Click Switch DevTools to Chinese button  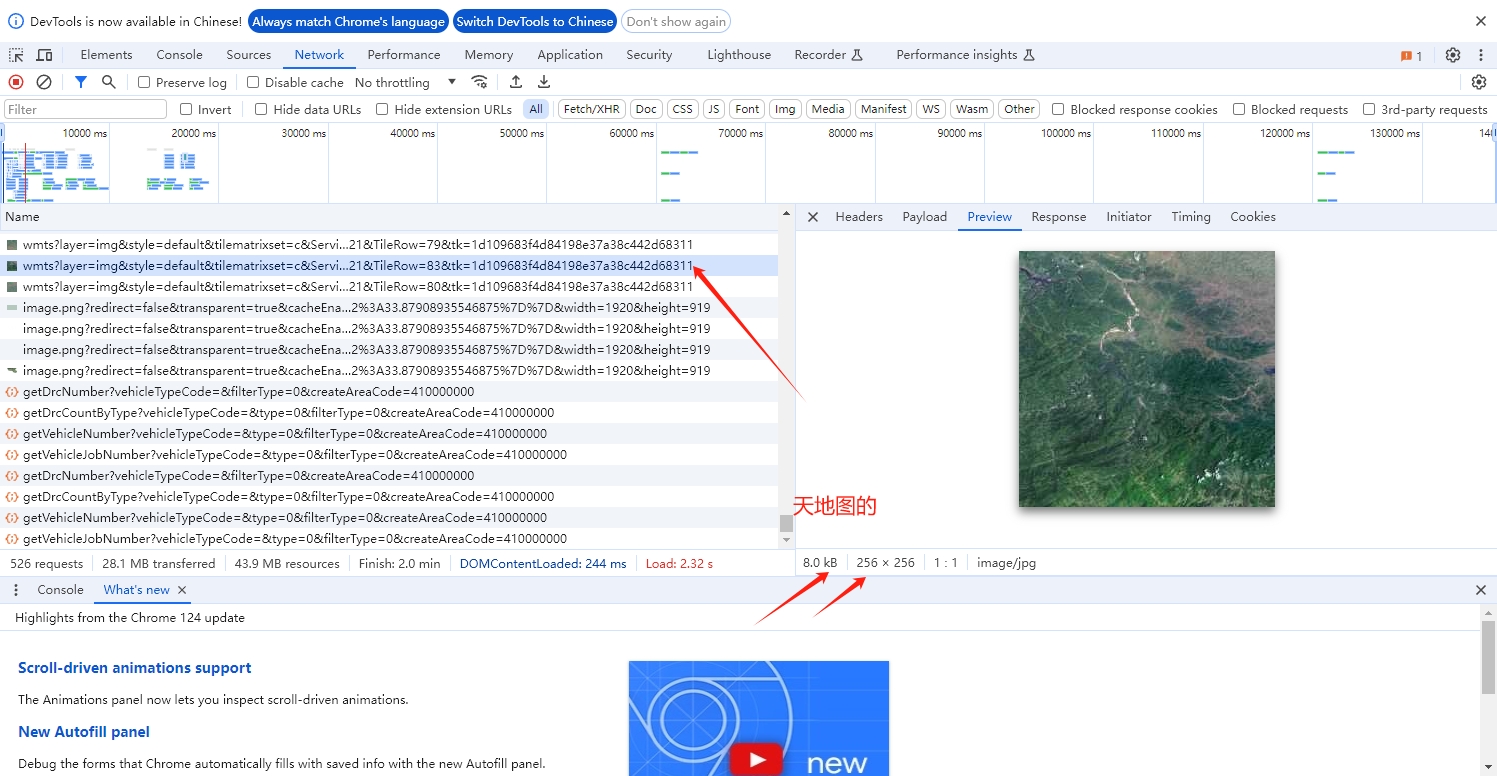[535, 21]
